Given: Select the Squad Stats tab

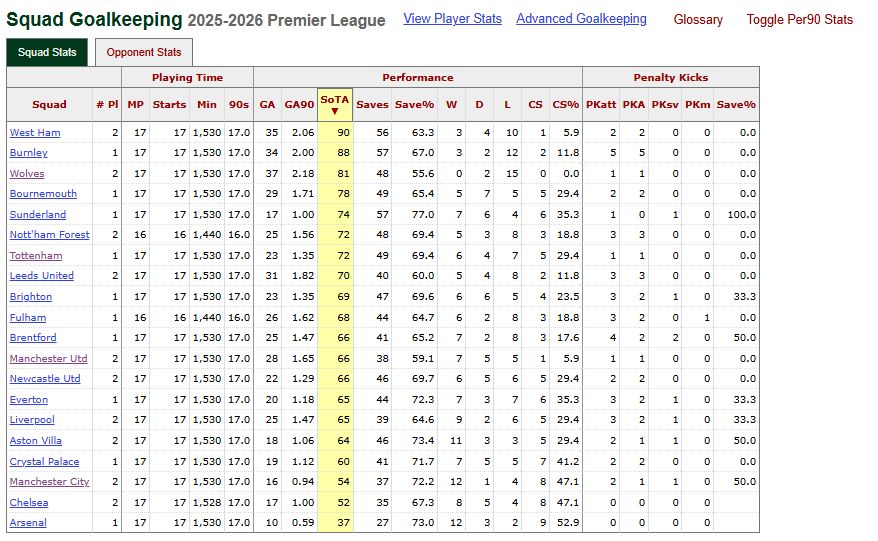Looking at the screenshot, I should click(x=47, y=53).
